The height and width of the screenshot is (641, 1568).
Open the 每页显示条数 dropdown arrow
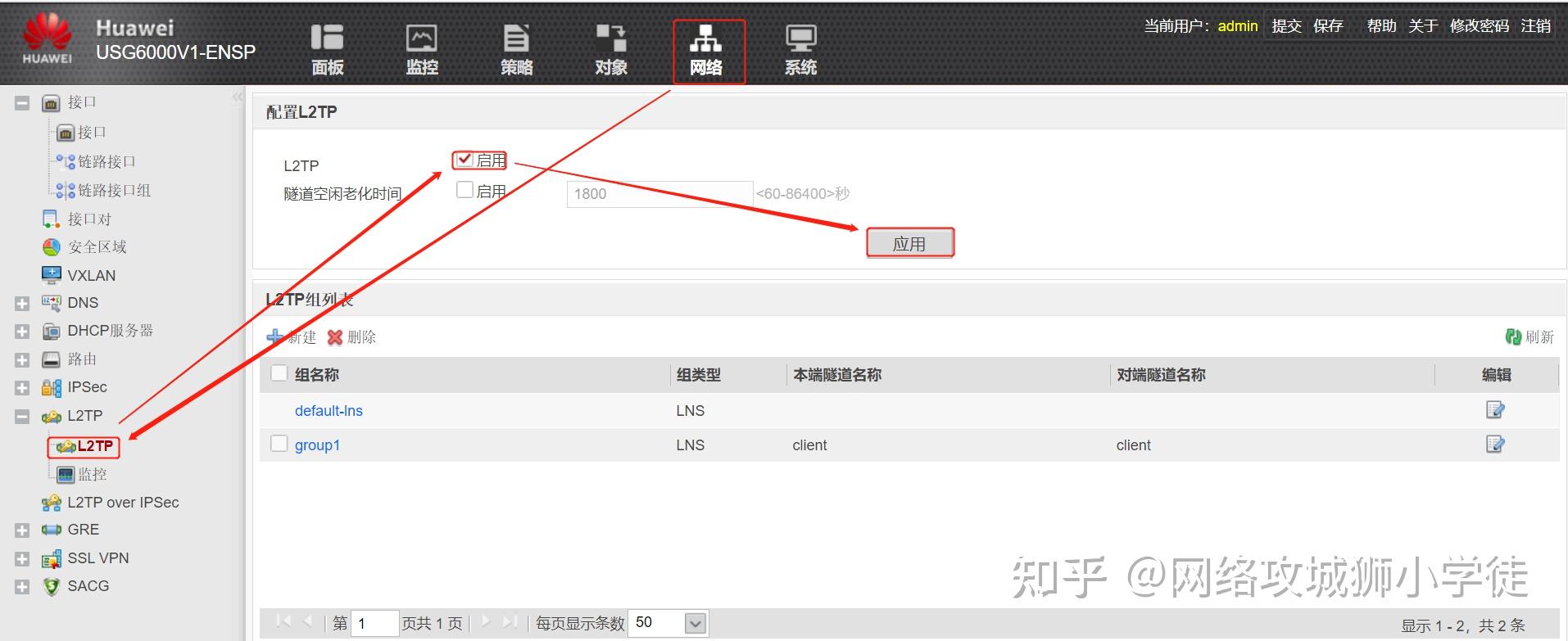click(x=696, y=624)
